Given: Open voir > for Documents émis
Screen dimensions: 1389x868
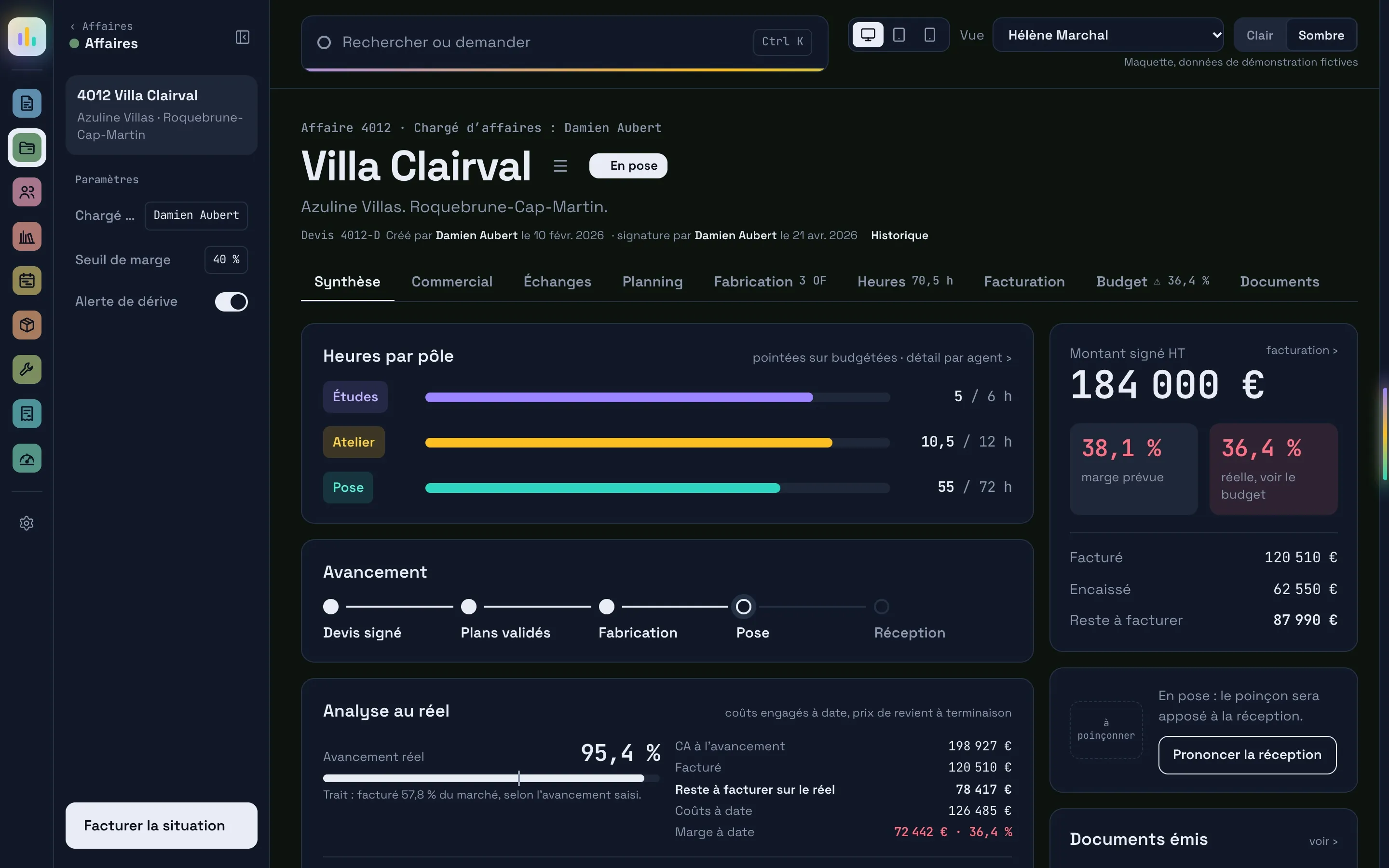Looking at the screenshot, I should pyautogui.click(x=1323, y=841).
